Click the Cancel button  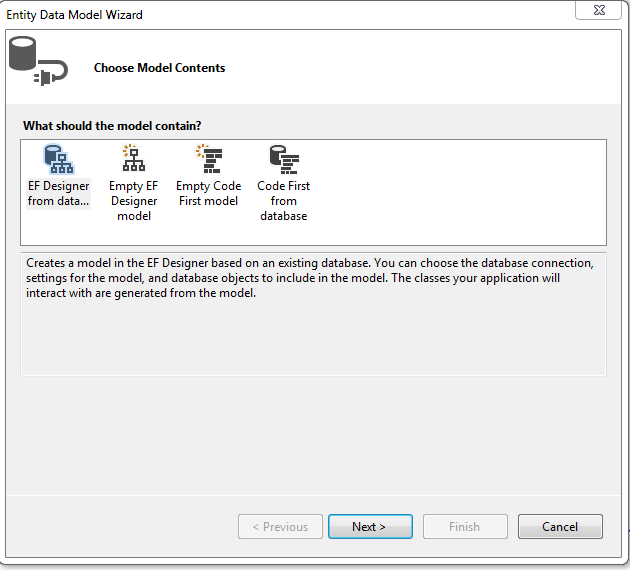coord(560,526)
